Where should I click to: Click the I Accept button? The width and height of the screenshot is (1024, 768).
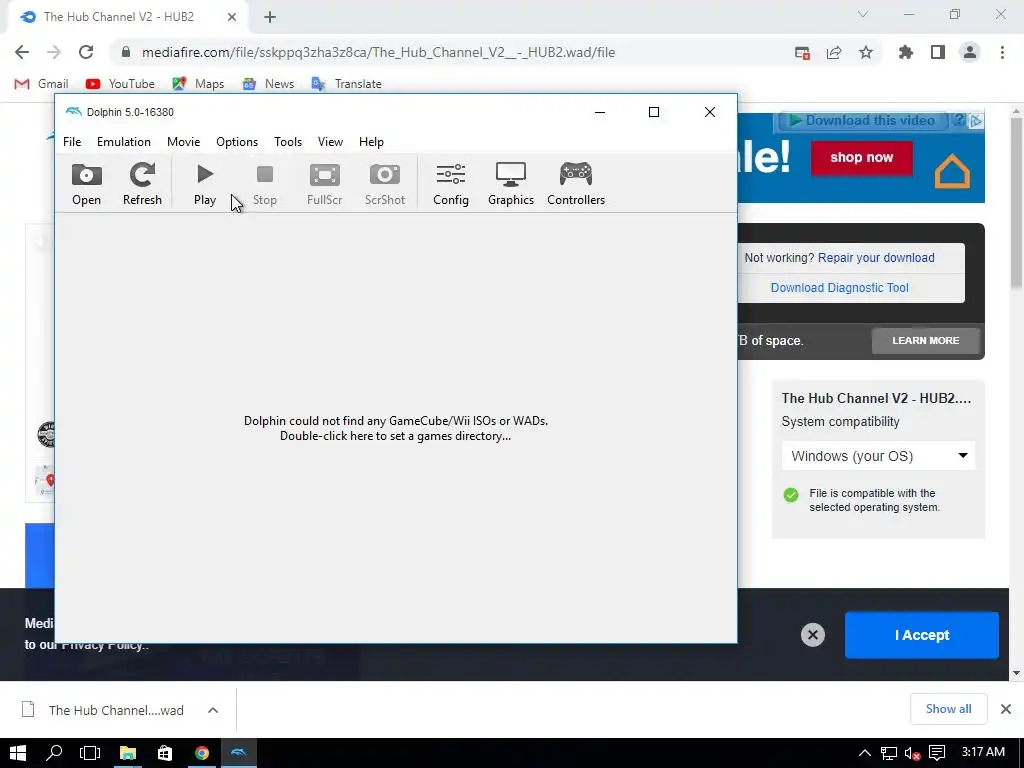[921, 635]
